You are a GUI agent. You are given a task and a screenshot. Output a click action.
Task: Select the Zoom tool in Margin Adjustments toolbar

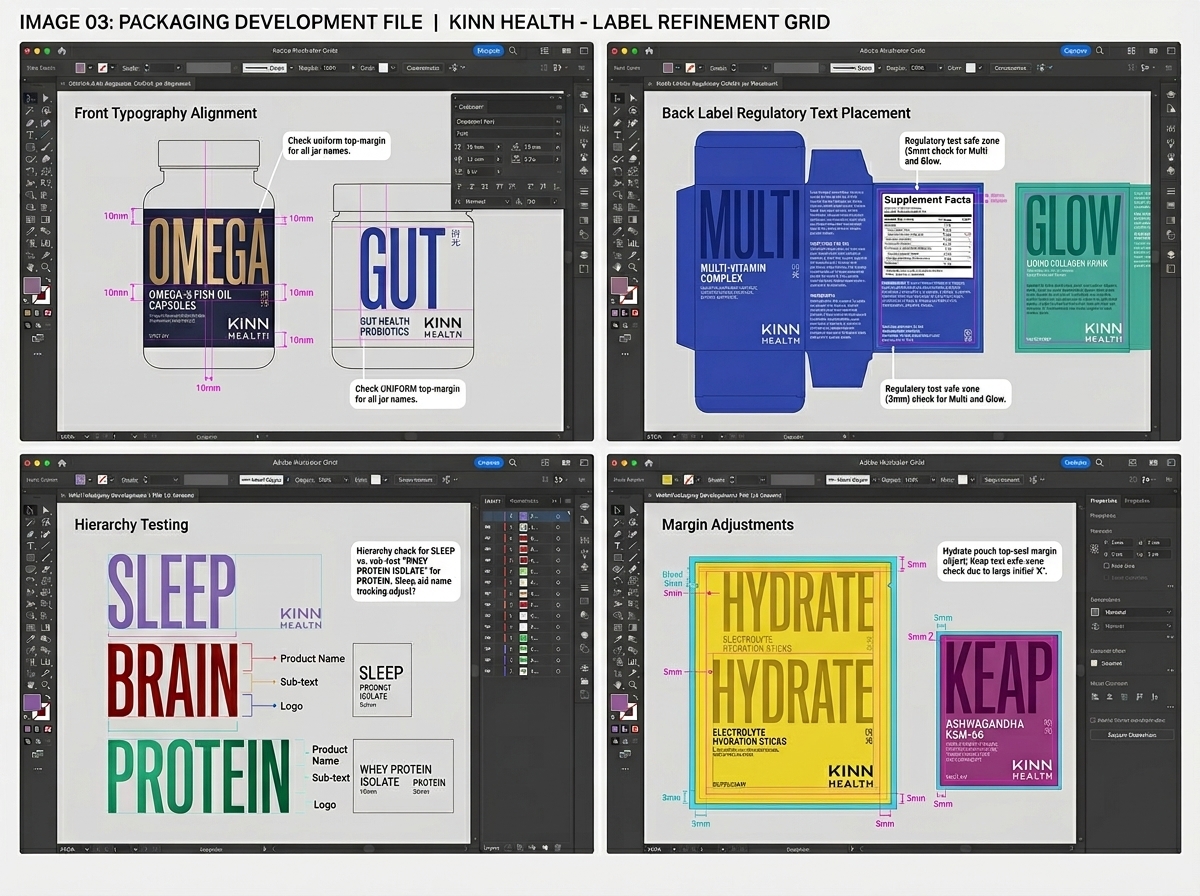tap(633, 684)
